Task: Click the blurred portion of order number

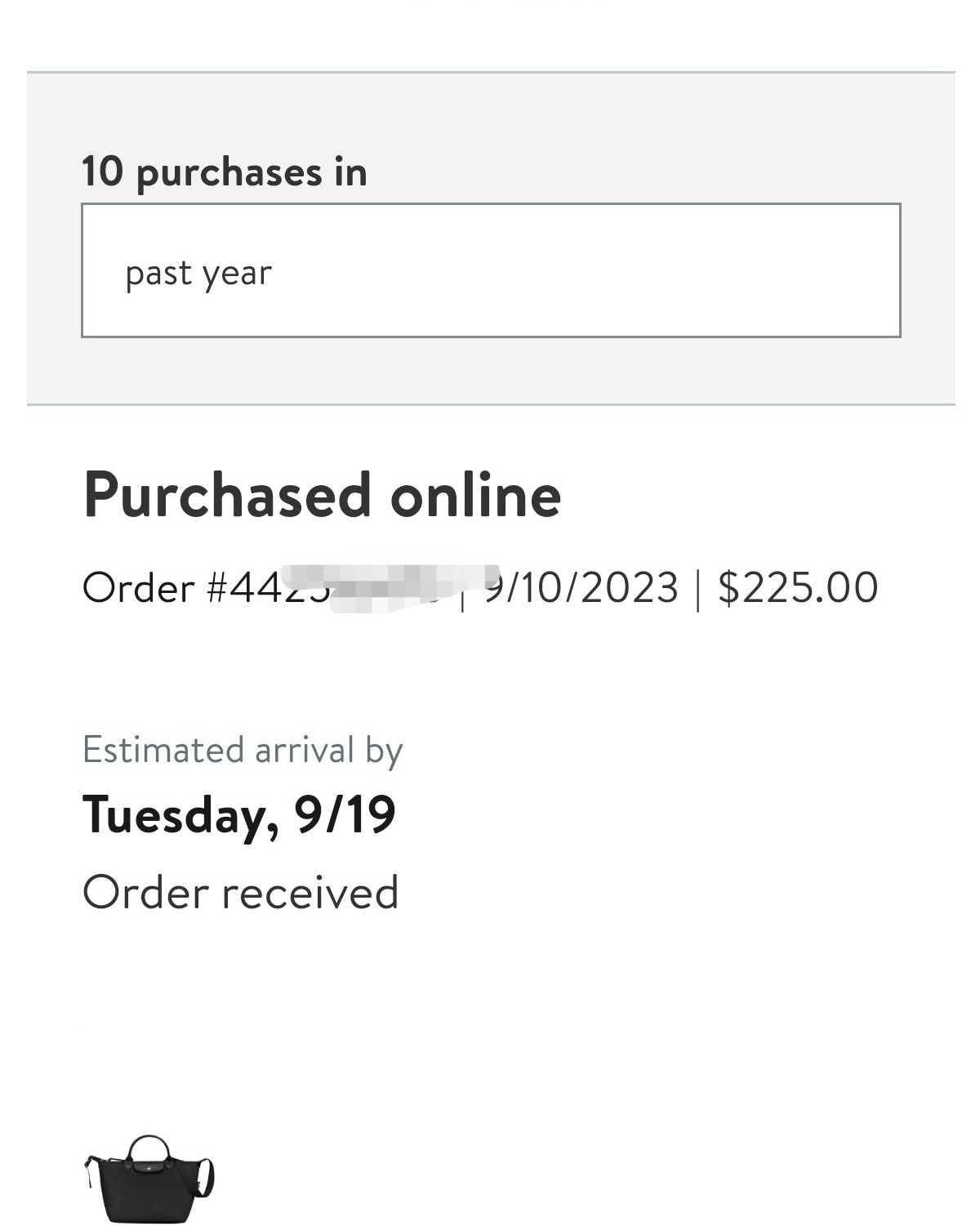Action: (392, 588)
